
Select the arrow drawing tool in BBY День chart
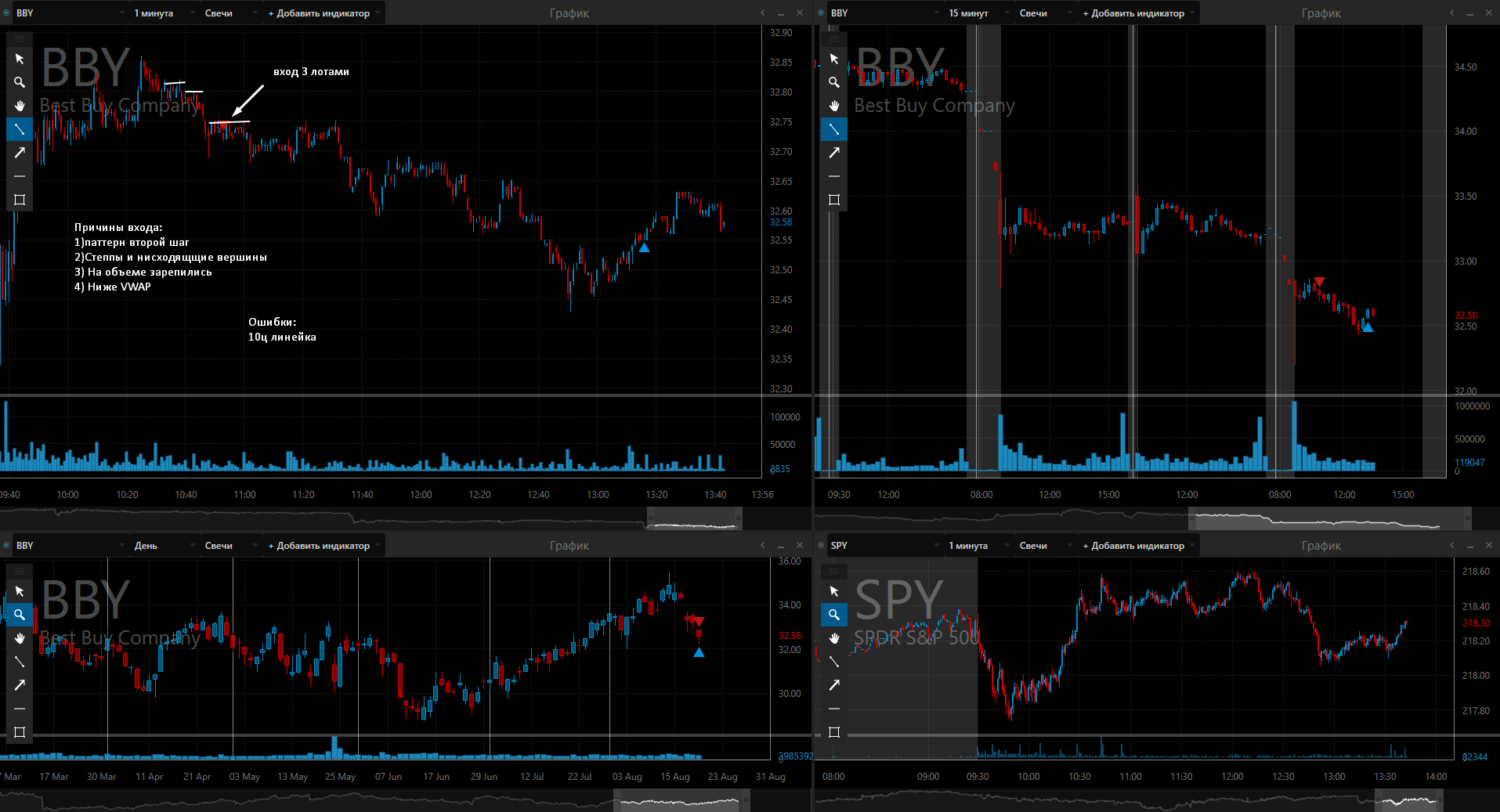[x=20, y=685]
